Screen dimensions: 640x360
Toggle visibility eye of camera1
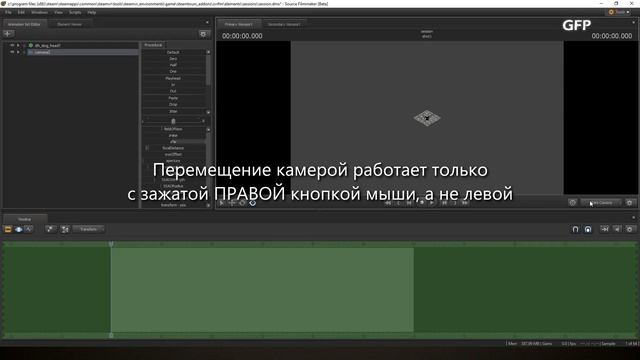click(12, 52)
